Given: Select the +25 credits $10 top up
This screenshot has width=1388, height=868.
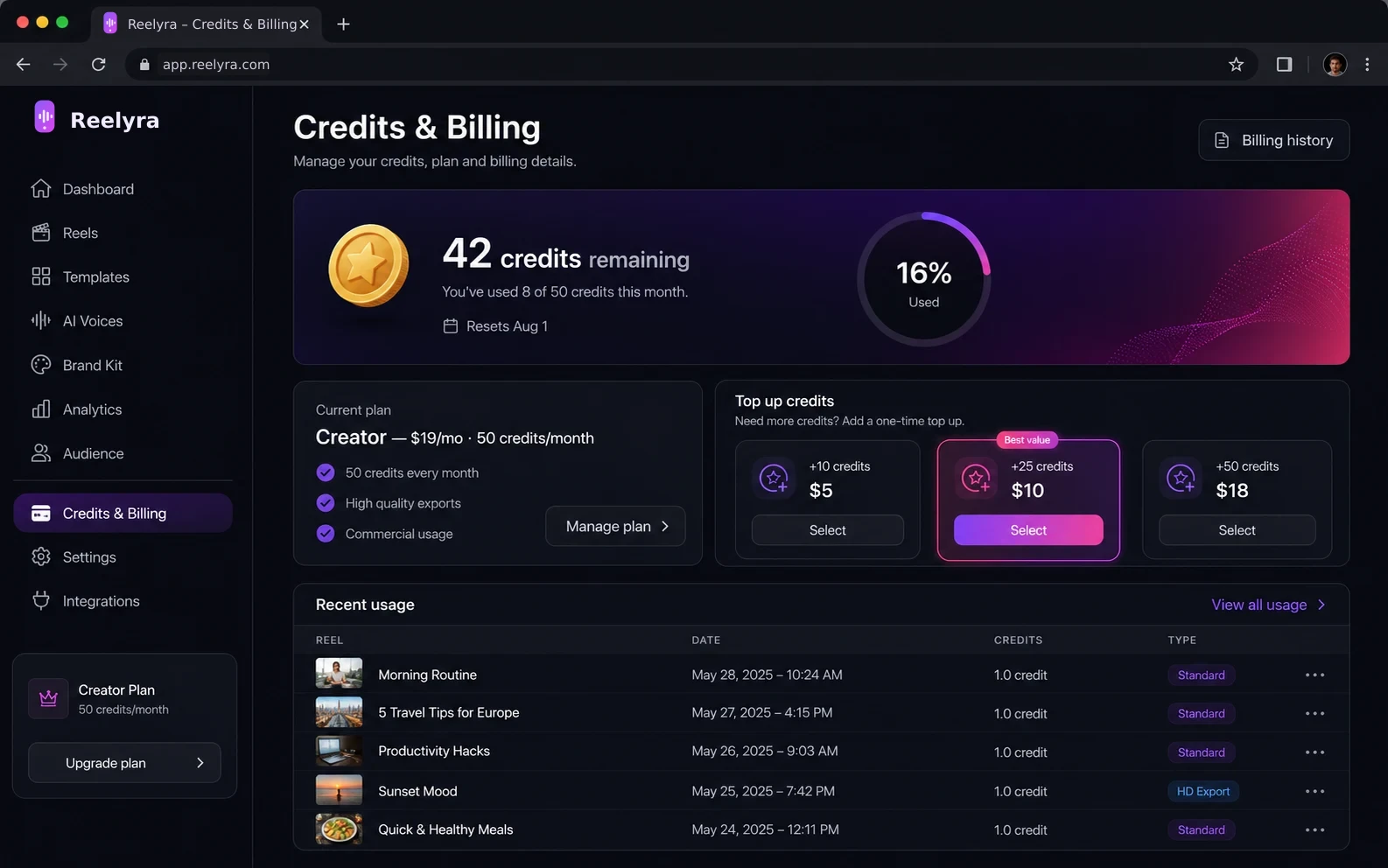Looking at the screenshot, I should pyautogui.click(x=1028, y=530).
